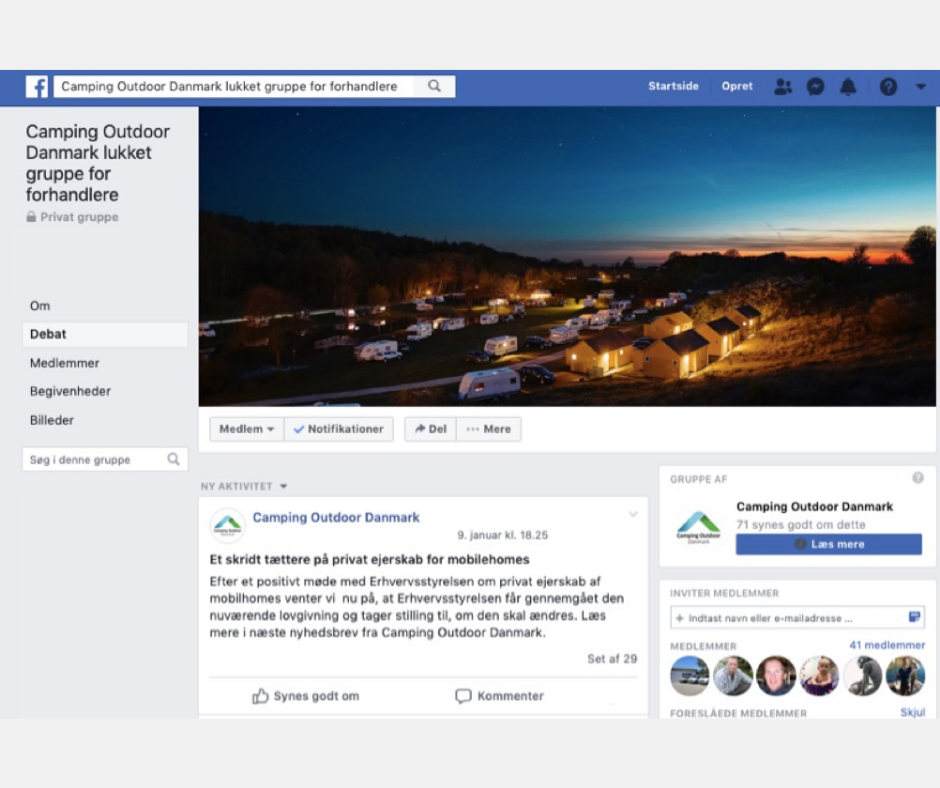Screen dimensions: 940x788
Task: Open Camping Outdoor Danmark post author link
Action: (x=336, y=518)
